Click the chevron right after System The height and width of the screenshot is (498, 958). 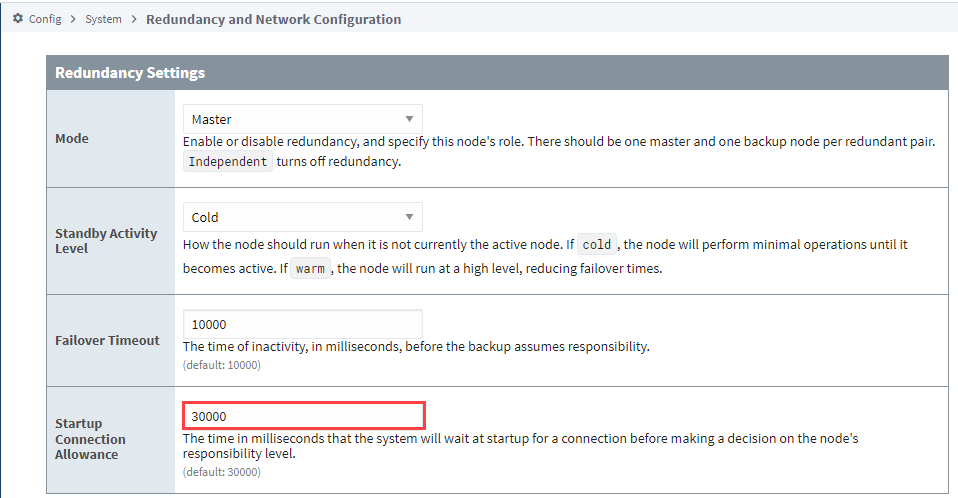pyautogui.click(x=134, y=19)
